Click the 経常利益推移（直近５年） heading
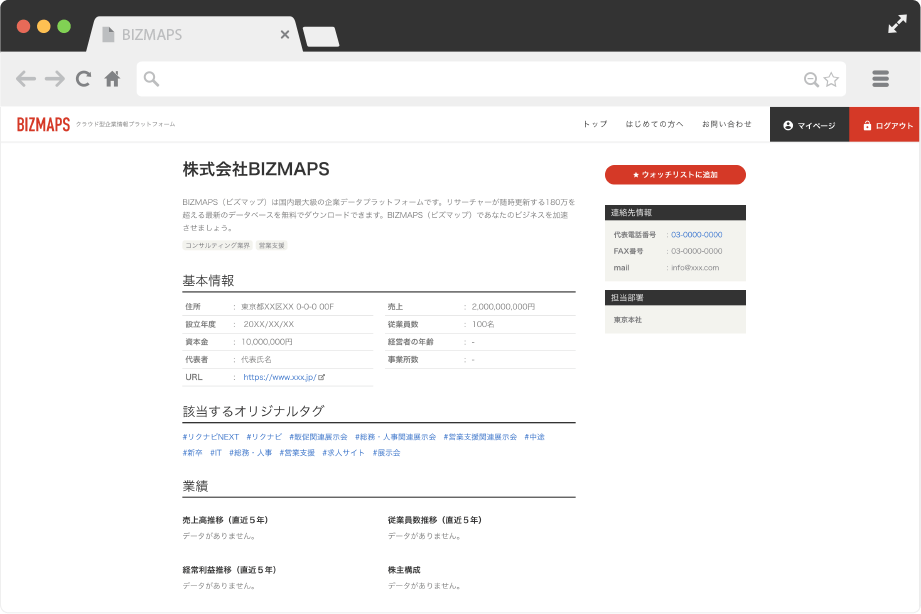This screenshot has width=921, height=614. (229, 570)
